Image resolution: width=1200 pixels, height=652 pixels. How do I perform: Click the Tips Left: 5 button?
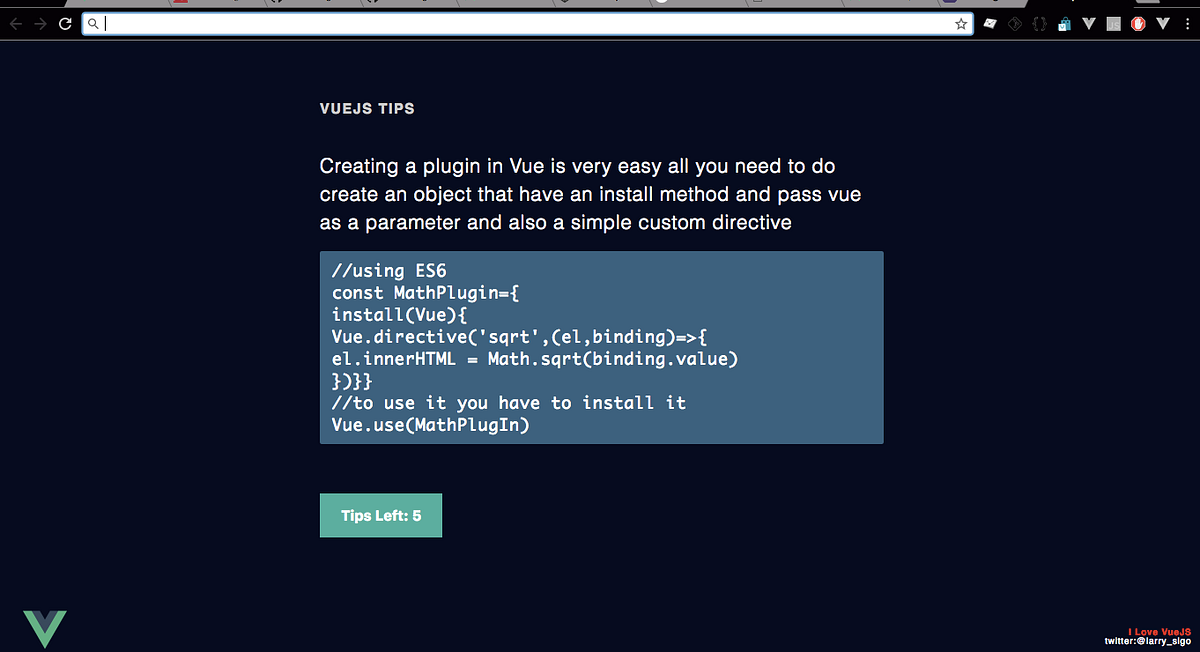(380, 515)
